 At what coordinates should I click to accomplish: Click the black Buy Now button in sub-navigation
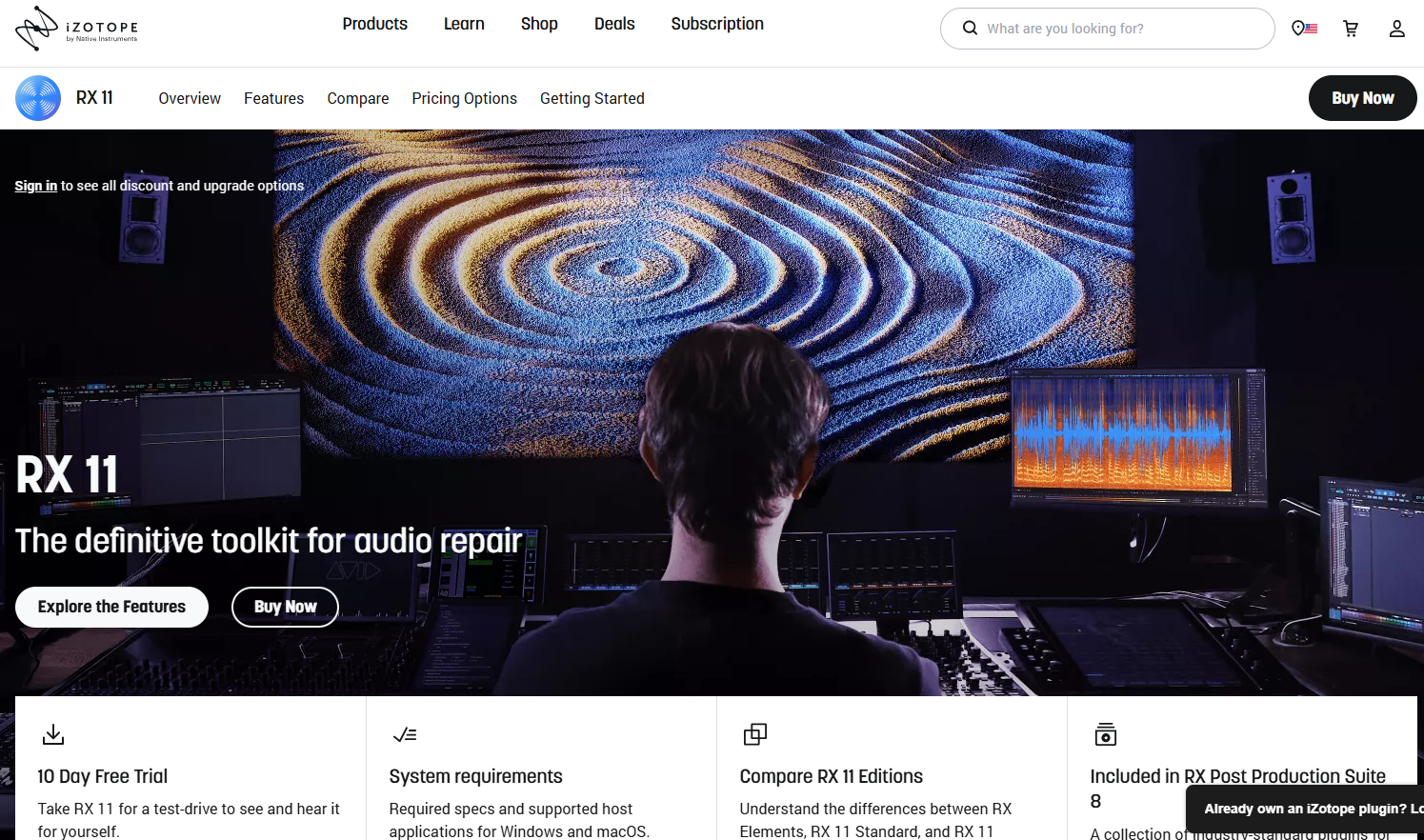coord(1362,98)
